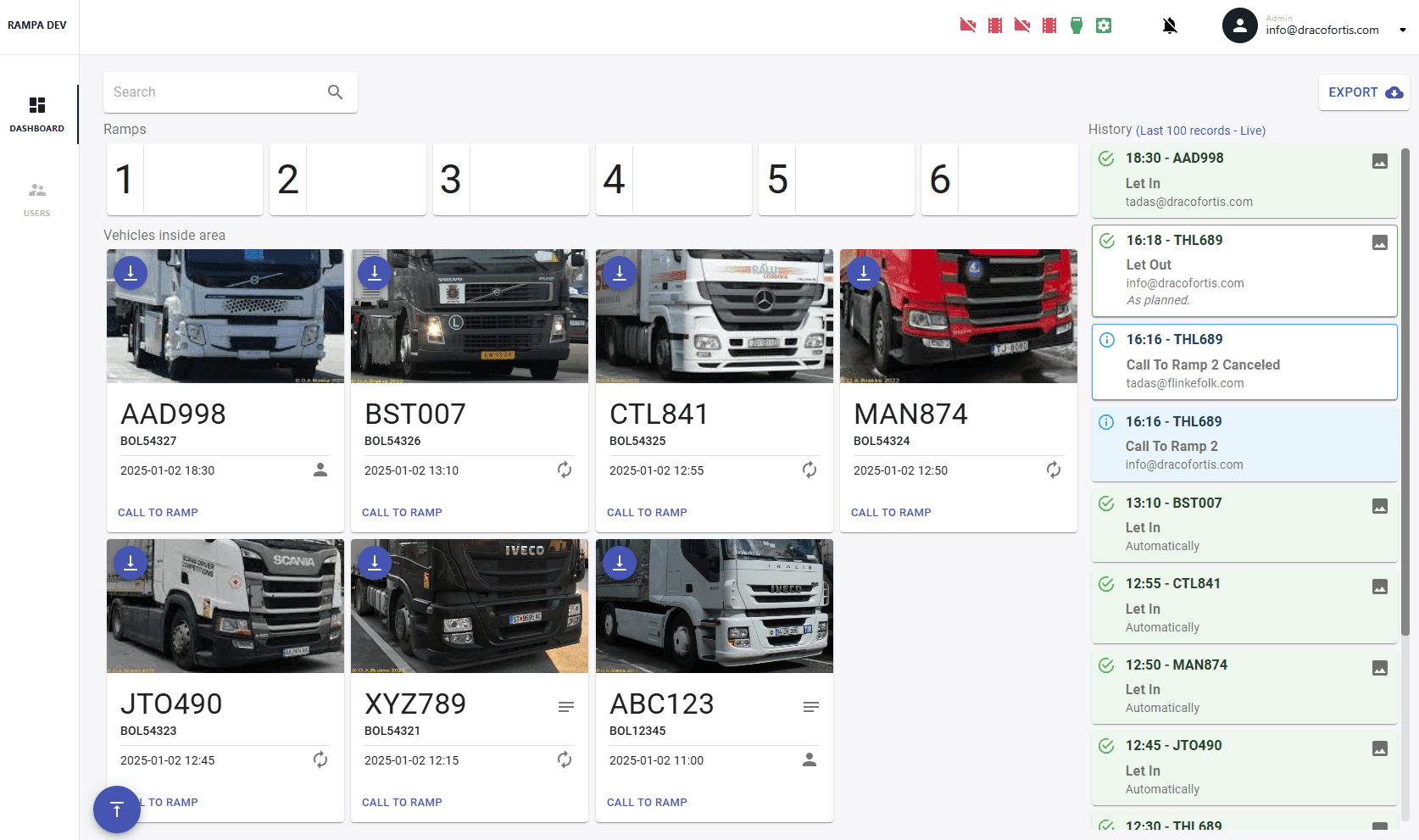This screenshot has height=840, width=1419.
Task: Click the automatic sync icon on BST007 card
Action: [565, 470]
